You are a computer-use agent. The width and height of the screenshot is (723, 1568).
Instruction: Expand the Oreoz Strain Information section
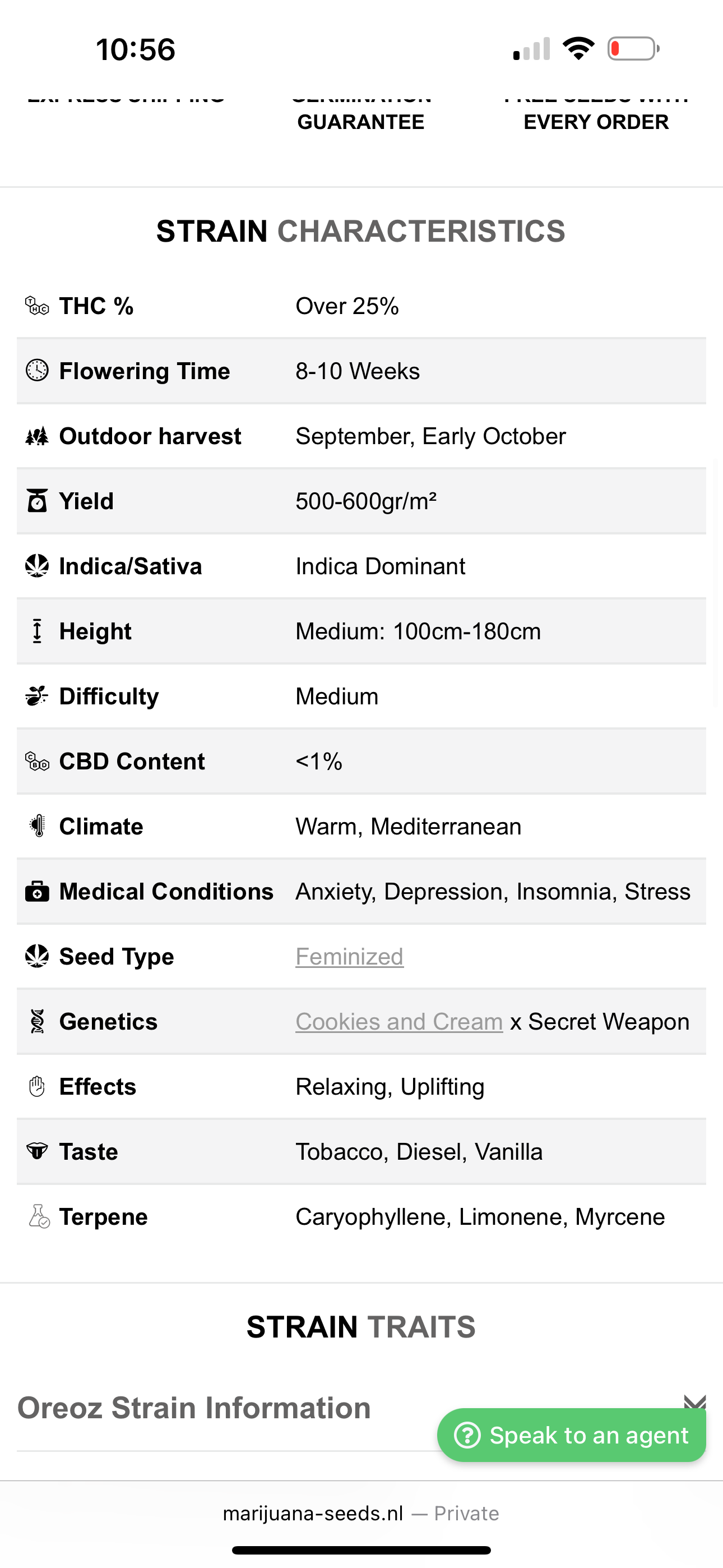click(x=193, y=1407)
